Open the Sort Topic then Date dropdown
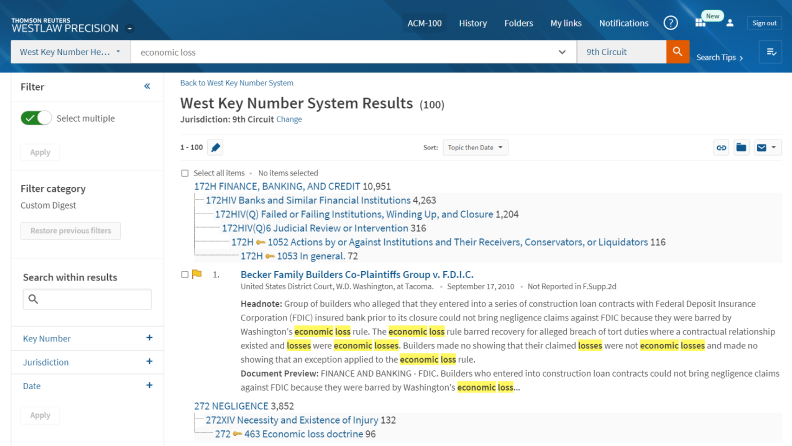Viewport: 792px width, 446px height. [x=475, y=147]
